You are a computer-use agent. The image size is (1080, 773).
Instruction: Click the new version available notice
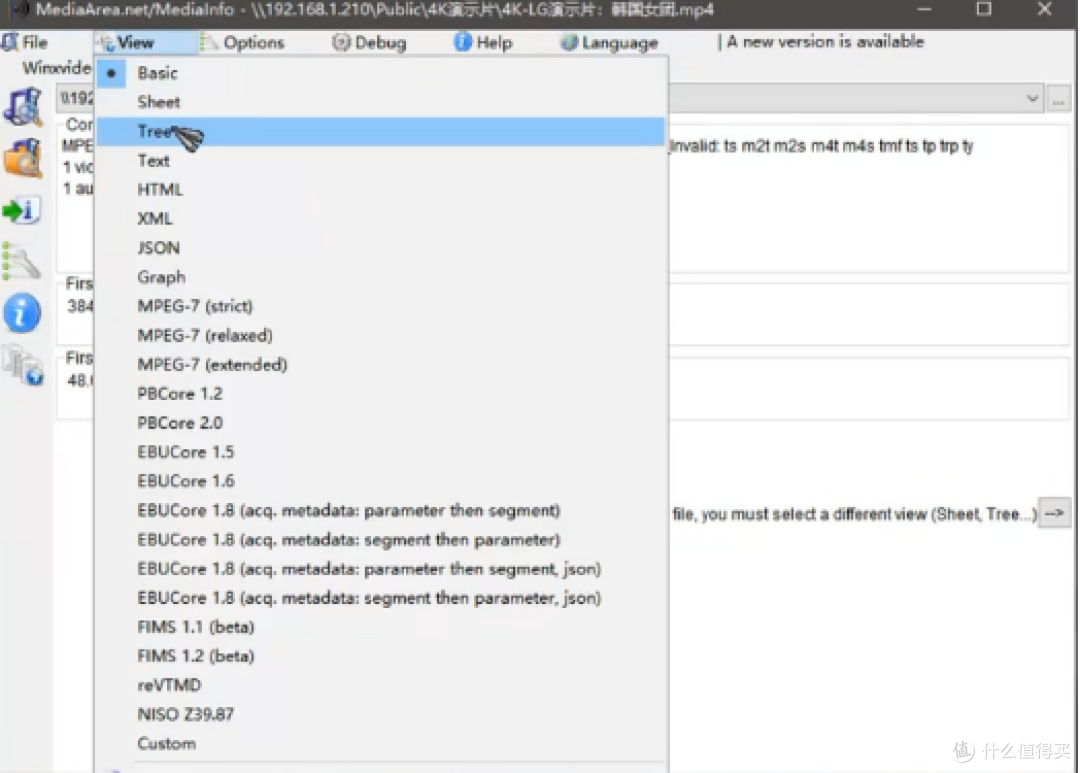(824, 41)
